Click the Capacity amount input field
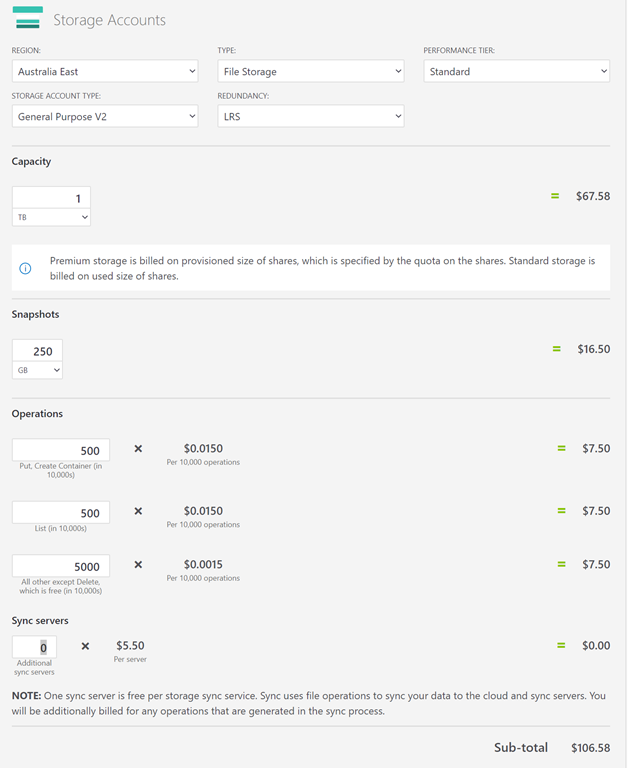 (x=51, y=198)
